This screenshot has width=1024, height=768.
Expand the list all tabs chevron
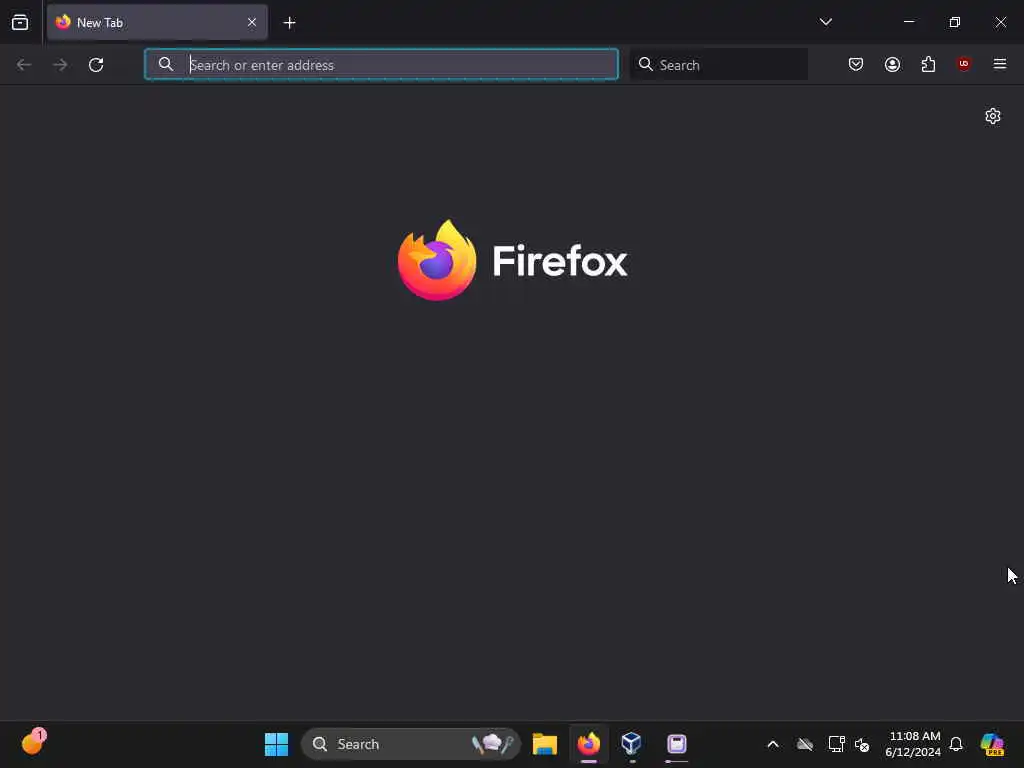click(x=825, y=22)
